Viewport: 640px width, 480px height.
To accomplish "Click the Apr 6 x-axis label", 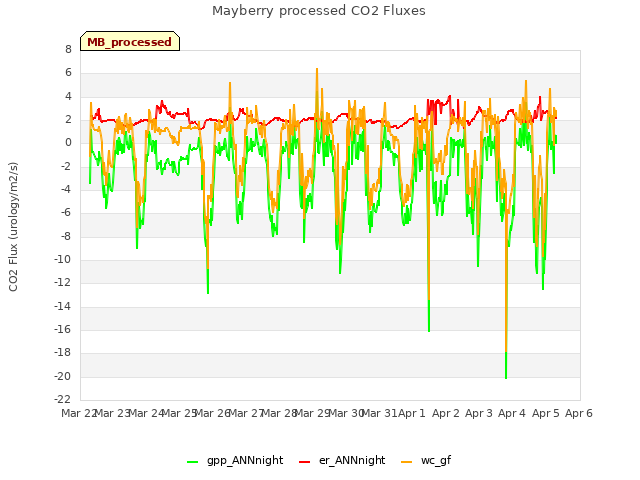I will tap(579, 413).
